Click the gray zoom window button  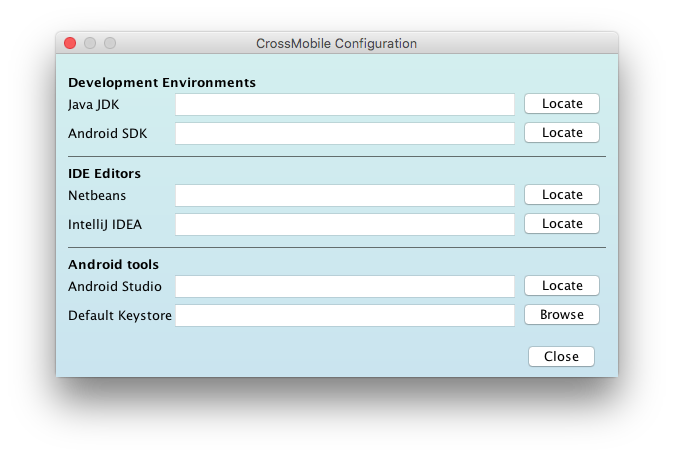pyautogui.click(x=110, y=43)
